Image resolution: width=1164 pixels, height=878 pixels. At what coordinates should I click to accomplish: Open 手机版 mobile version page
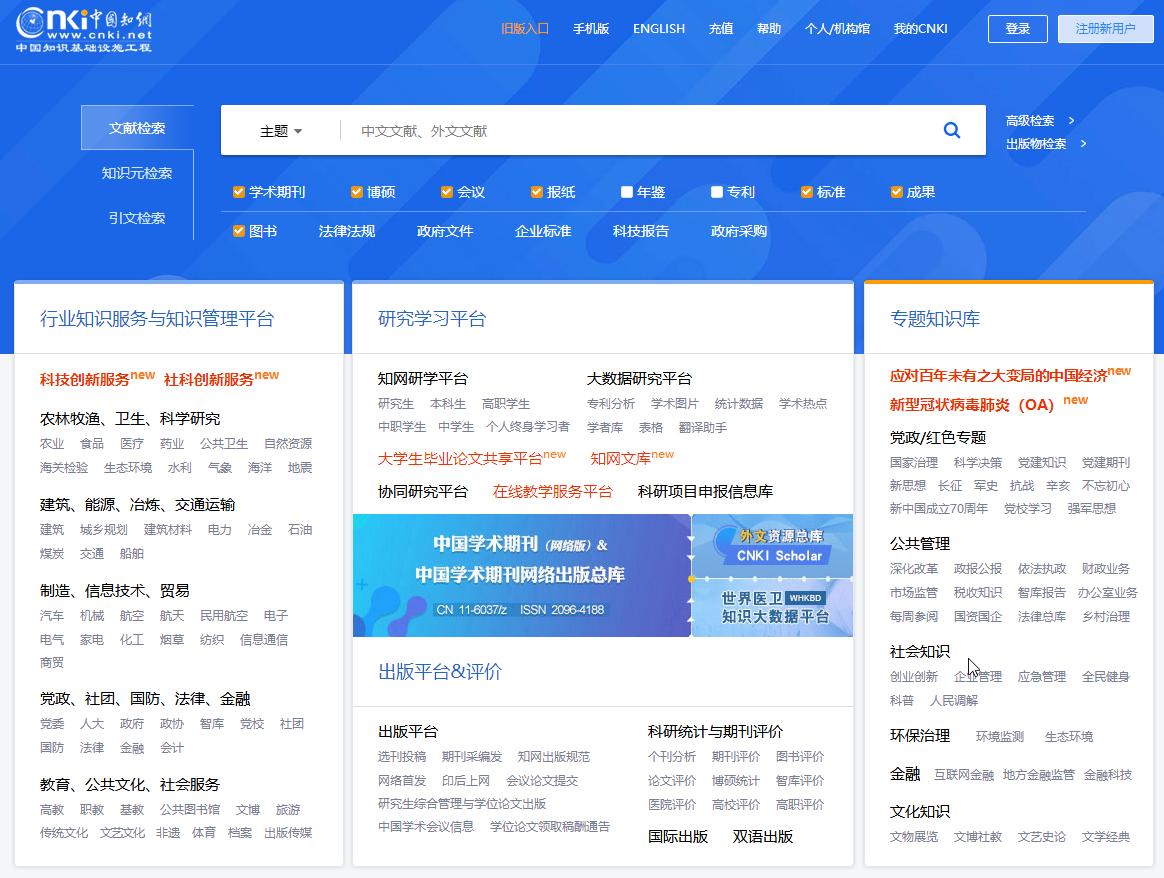589,28
